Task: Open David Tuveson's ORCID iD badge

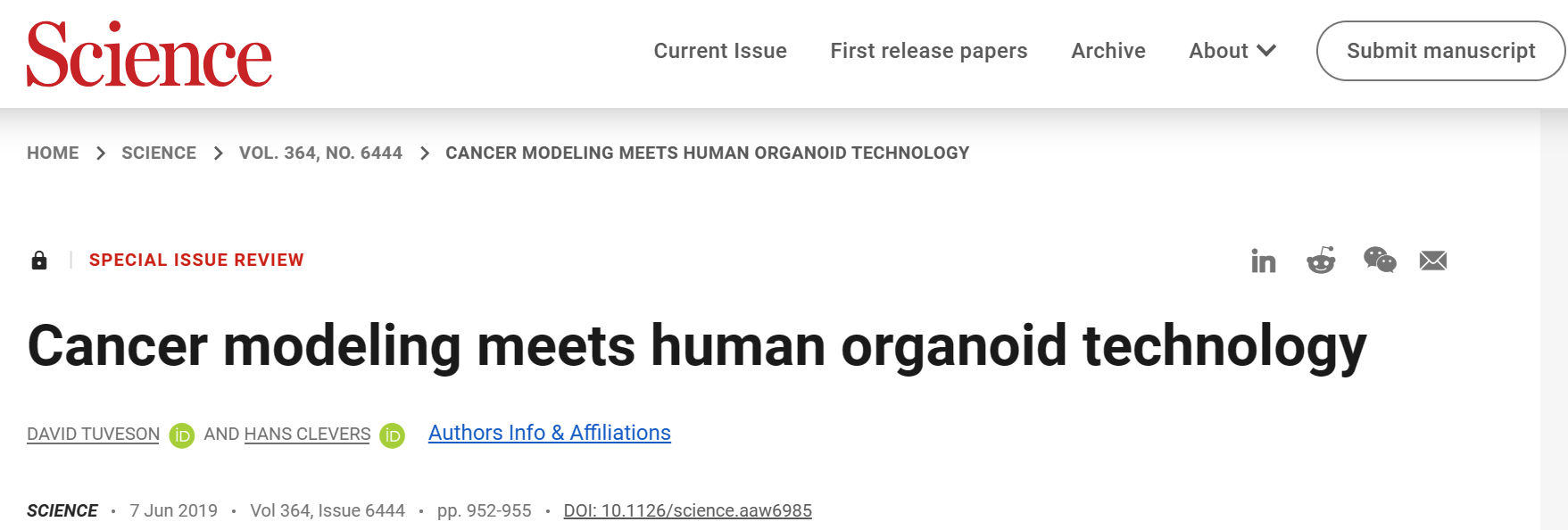Action: pyautogui.click(x=182, y=435)
